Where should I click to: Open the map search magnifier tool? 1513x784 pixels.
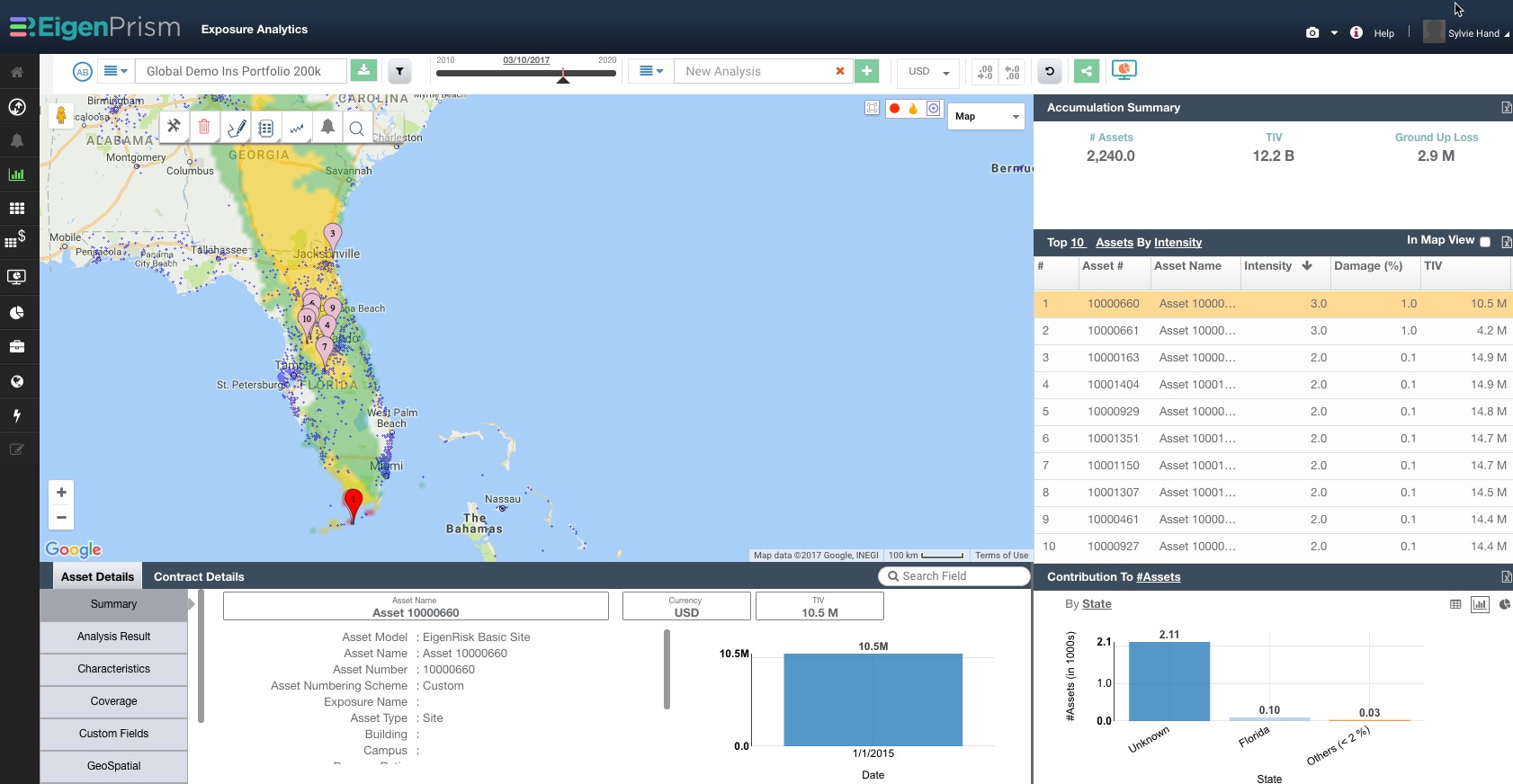pyautogui.click(x=357, y=128)
